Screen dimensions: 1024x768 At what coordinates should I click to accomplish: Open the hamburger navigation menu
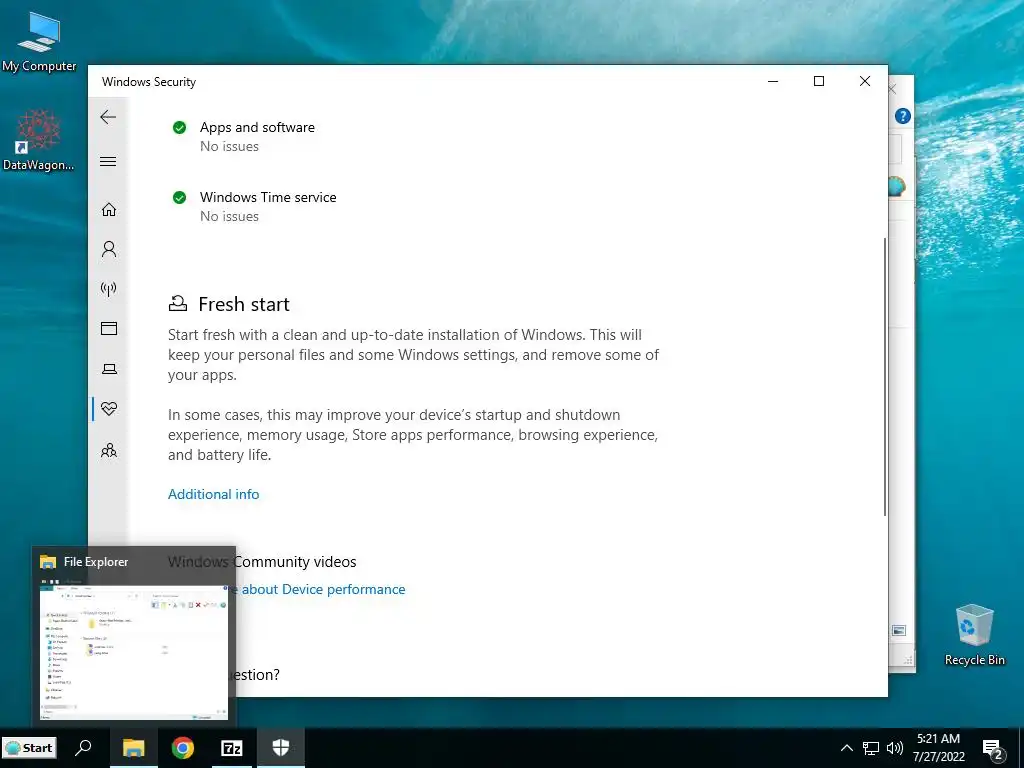pyautogui.click(x=108, y=161)
